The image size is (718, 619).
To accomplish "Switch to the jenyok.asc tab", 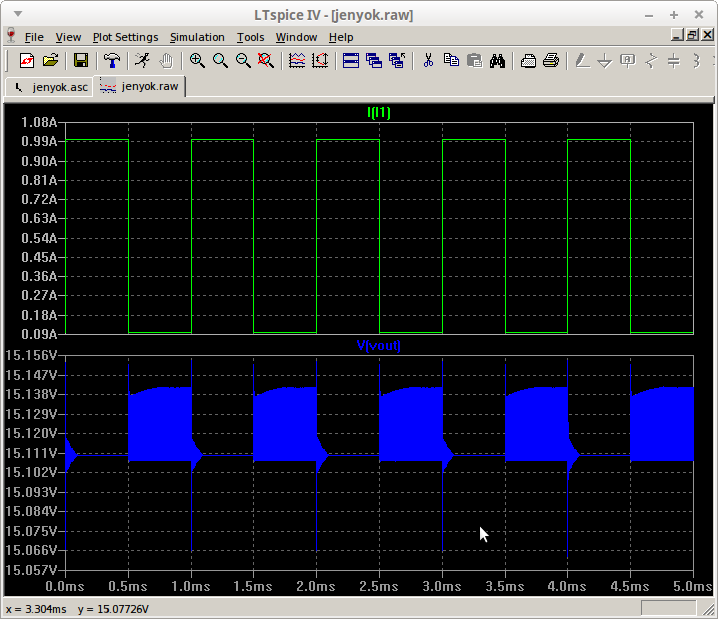I will click(50, 87).
